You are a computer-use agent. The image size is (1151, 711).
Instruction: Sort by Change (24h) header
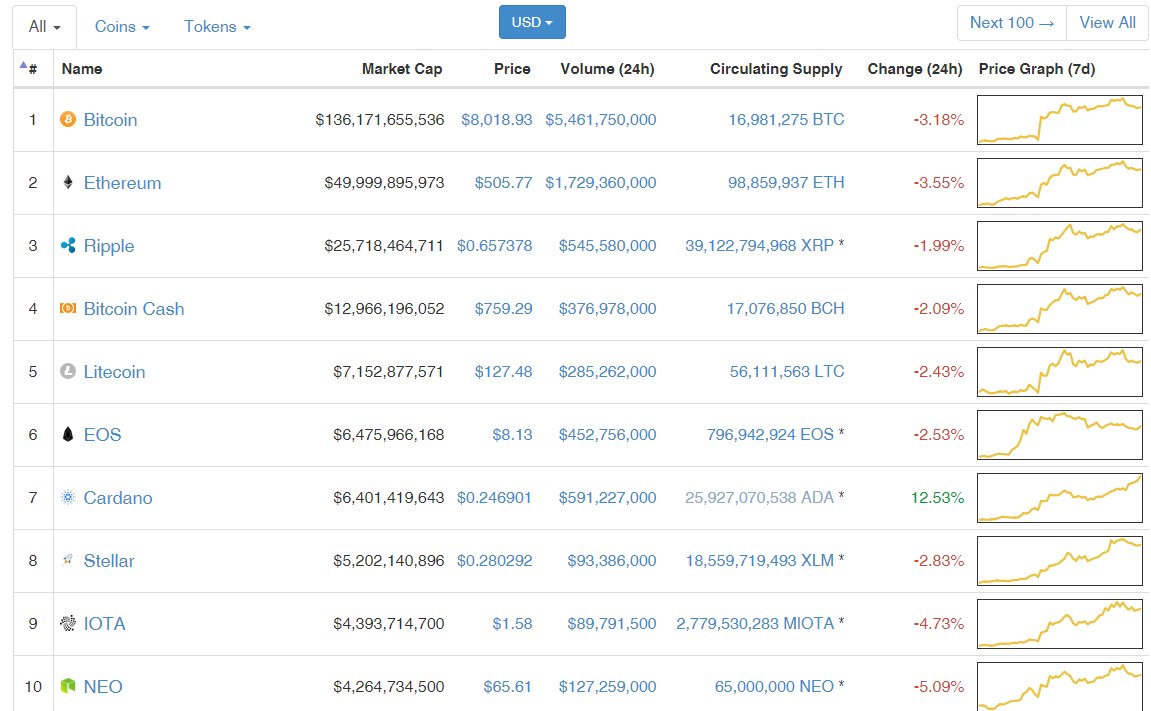pos(915,69)
